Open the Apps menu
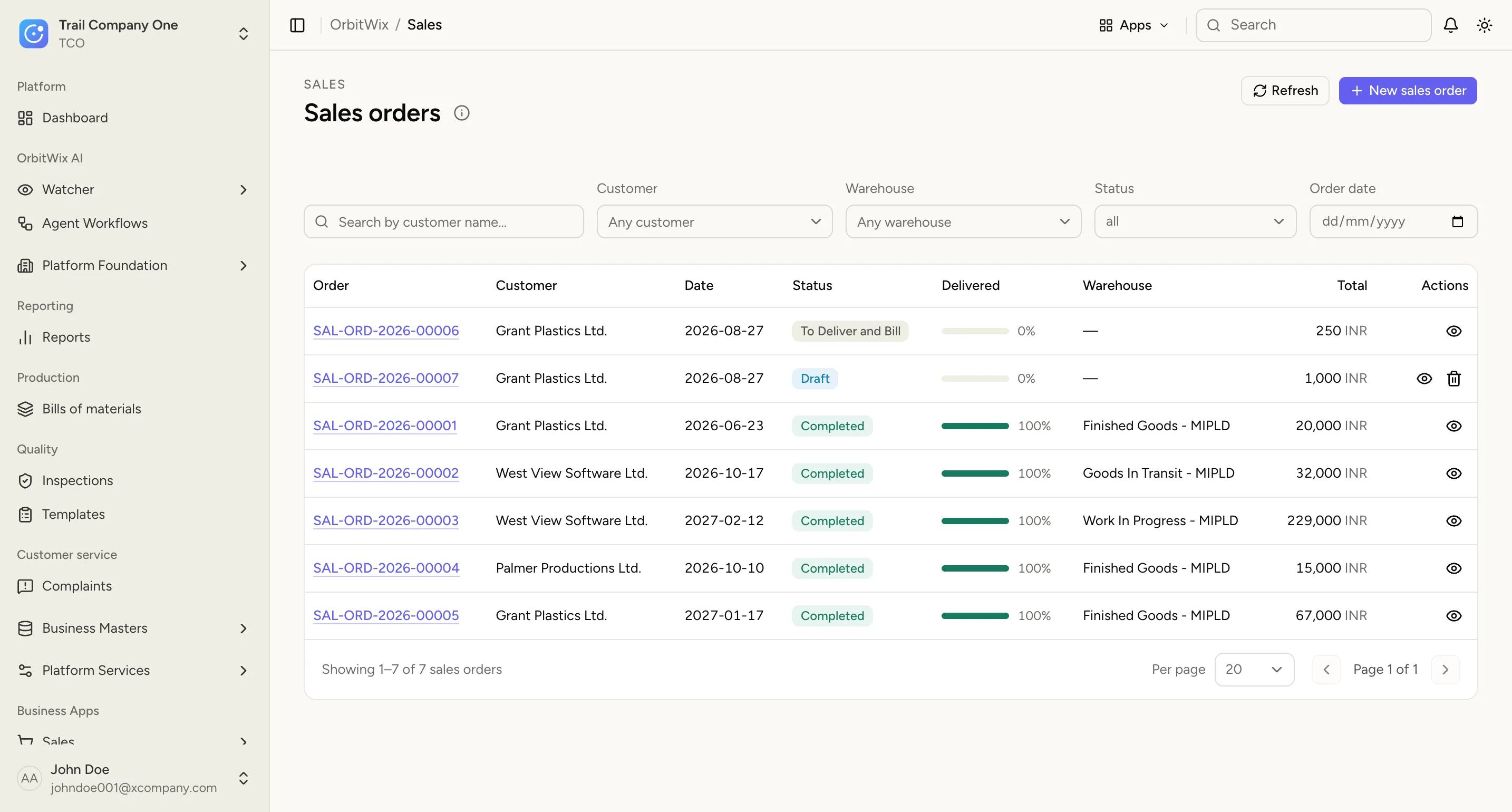Viewport: 1512px width, 812px height. 1134,25
